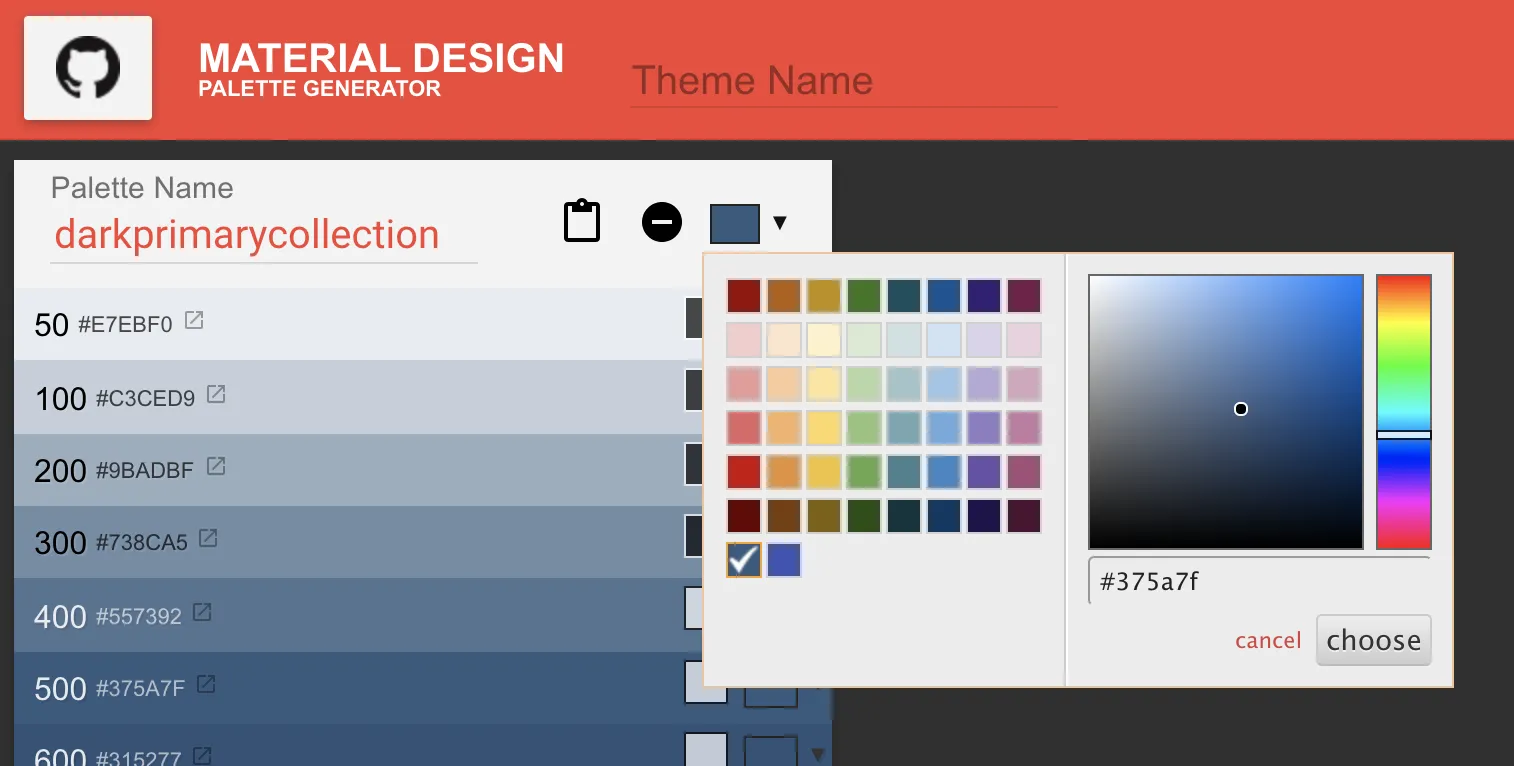Click the hex input showing #375a7f

pos(1259,581)
